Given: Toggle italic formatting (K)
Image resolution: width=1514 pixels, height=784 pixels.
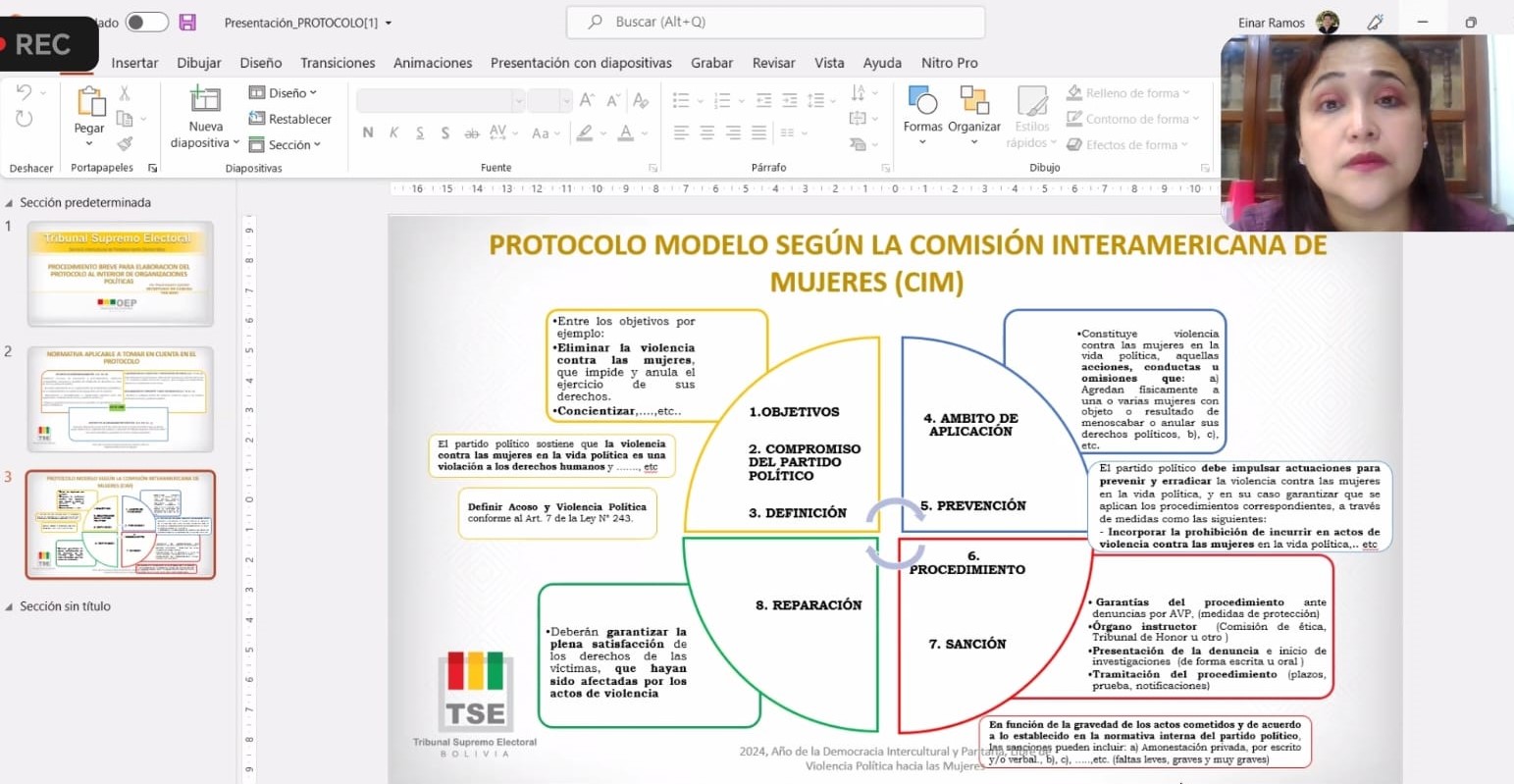Looking at the screenshot, I should tap(393, 132).
